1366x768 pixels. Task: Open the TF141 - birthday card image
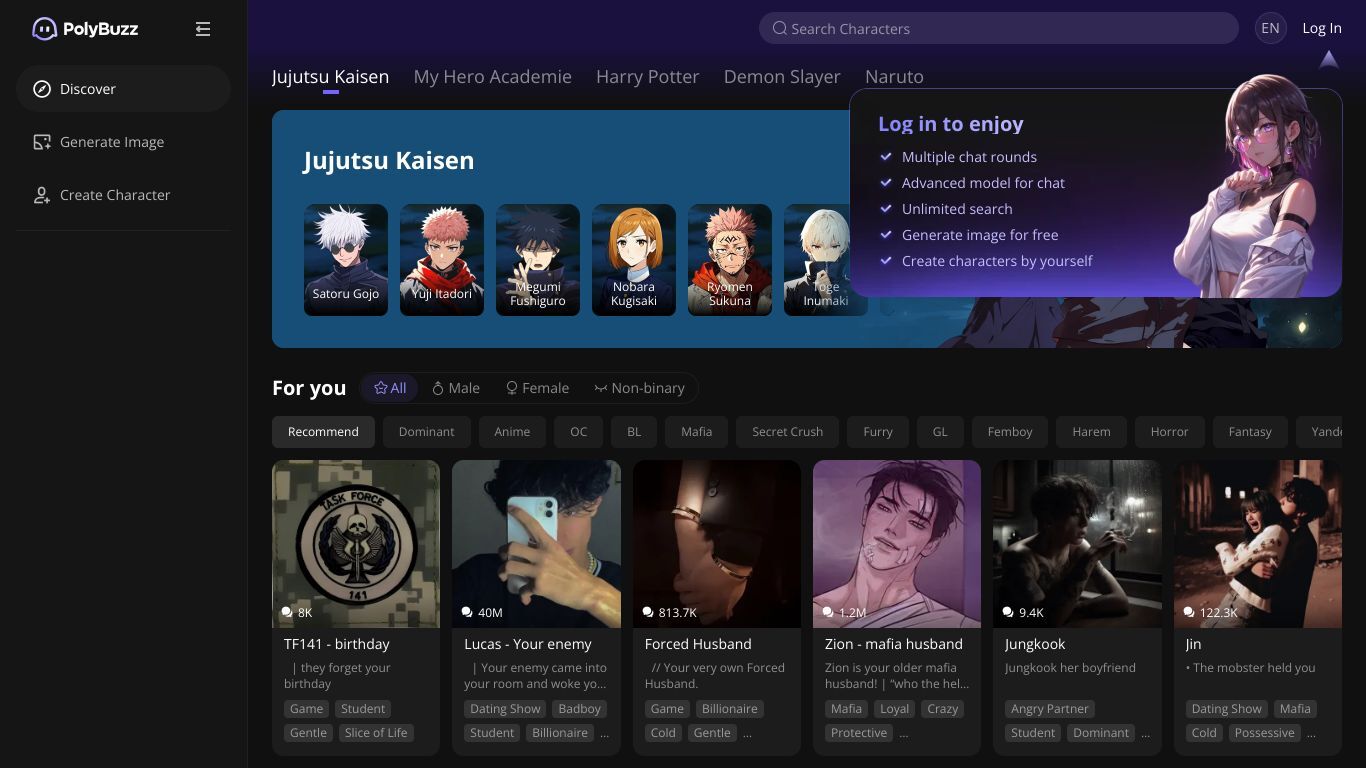356,544
